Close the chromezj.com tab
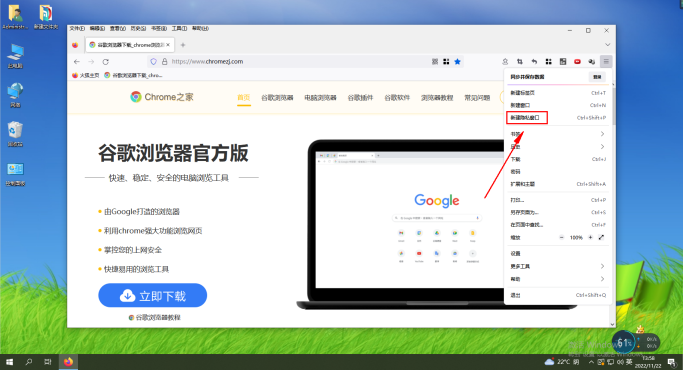 click(x=168, y=45)
